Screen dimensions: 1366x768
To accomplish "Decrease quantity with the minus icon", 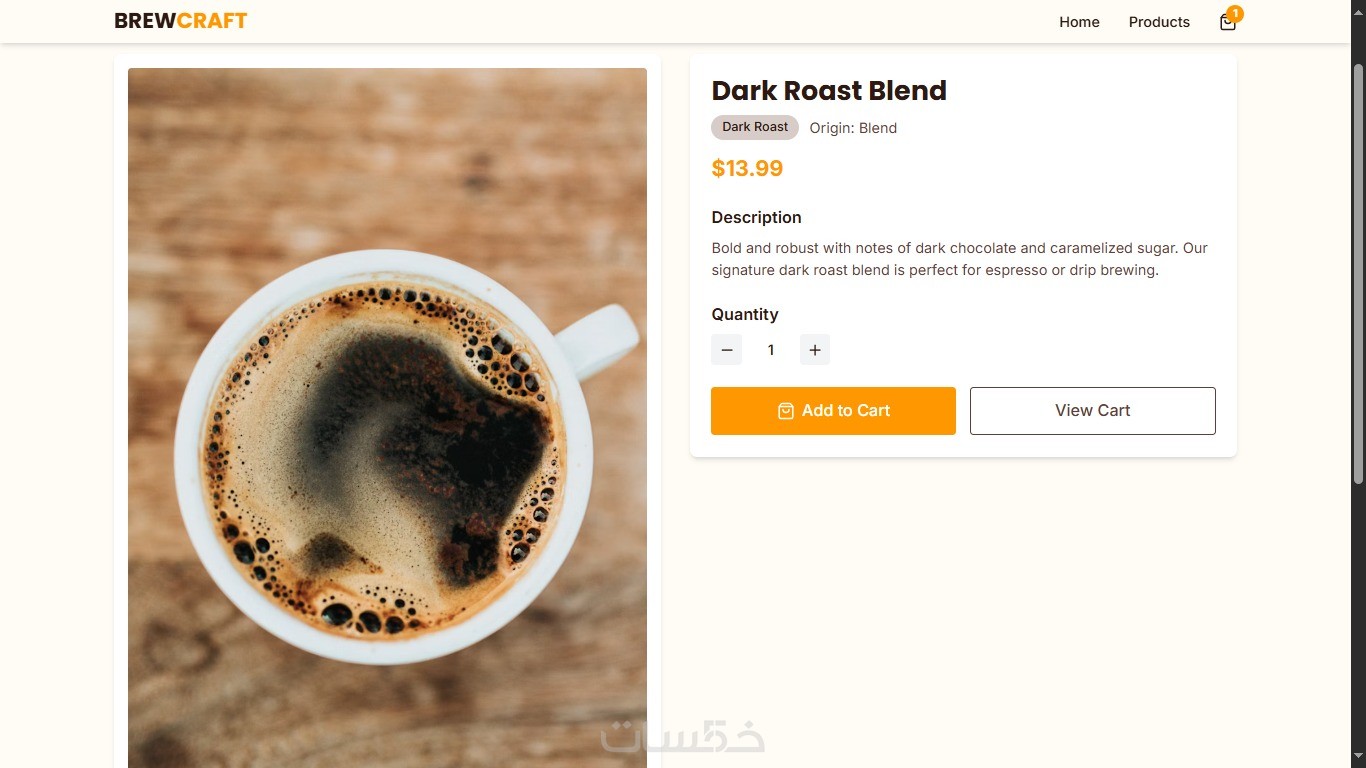I will coord(727,350).
